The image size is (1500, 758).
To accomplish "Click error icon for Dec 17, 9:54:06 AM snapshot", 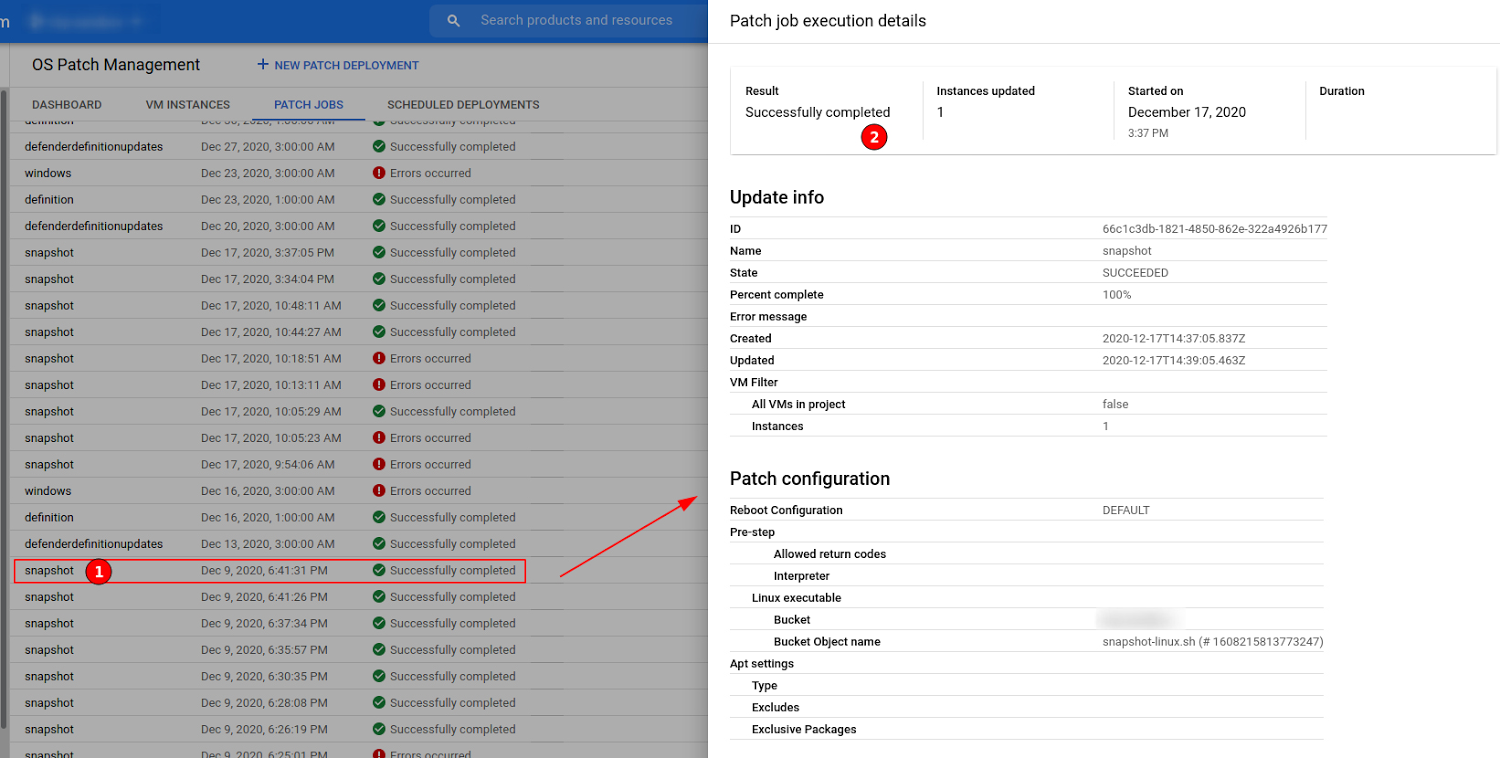I will 379,464.
